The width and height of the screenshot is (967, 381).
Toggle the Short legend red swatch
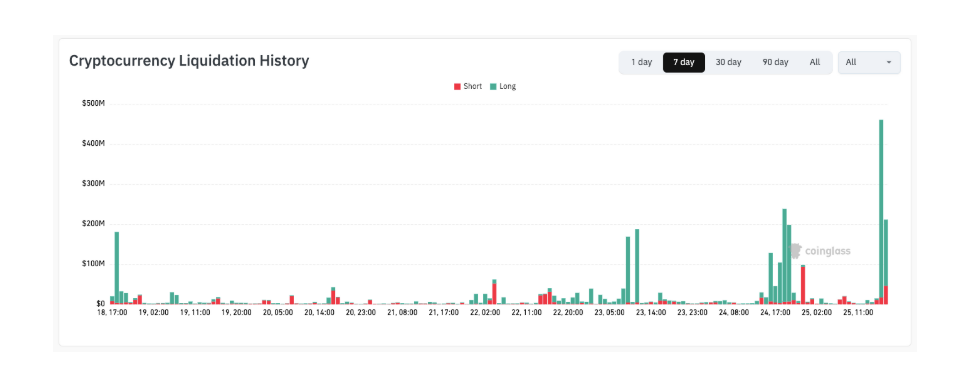point(457,86)
